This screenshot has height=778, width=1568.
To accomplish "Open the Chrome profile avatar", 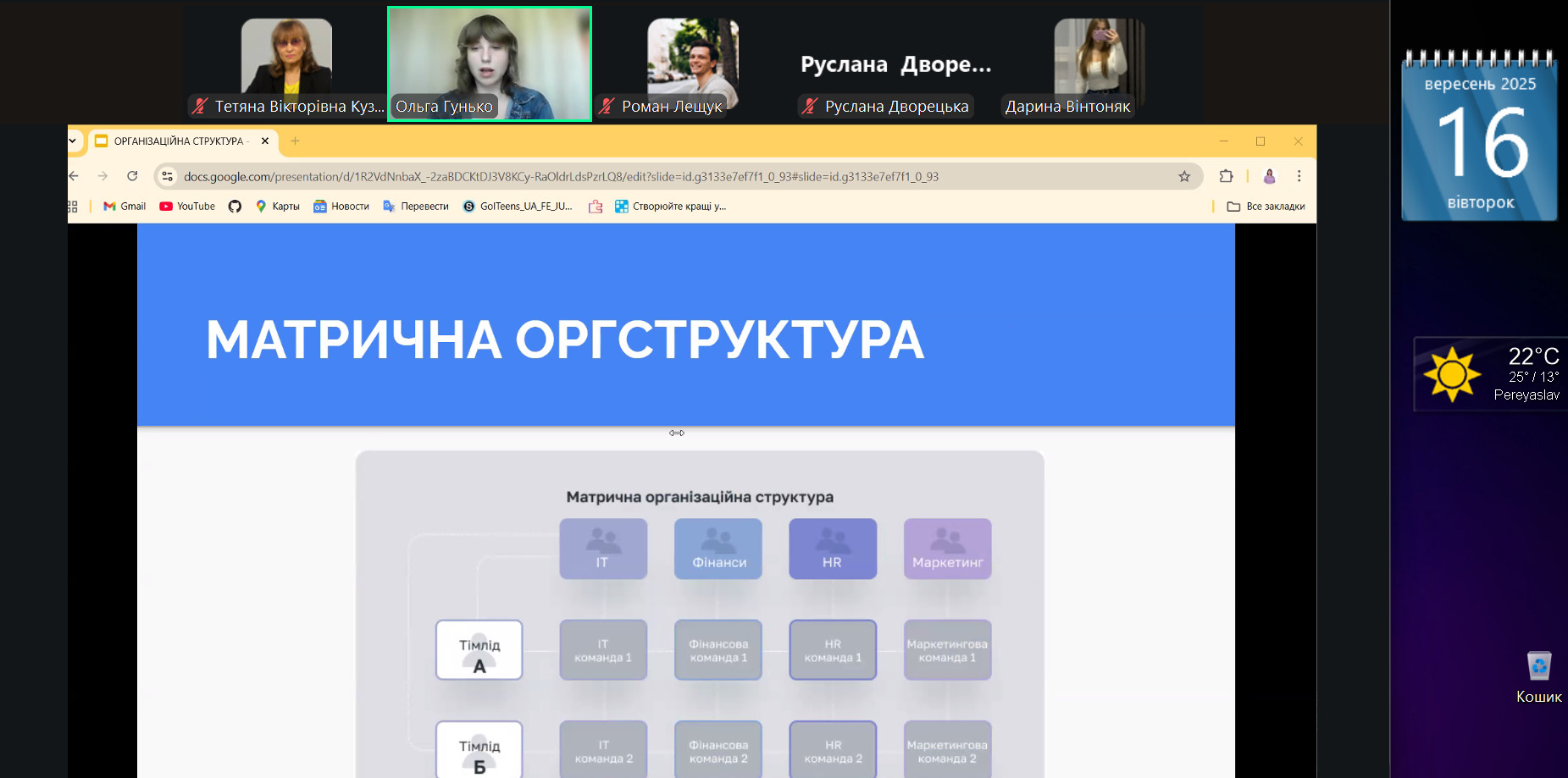I will click(x=1269, y=176).
